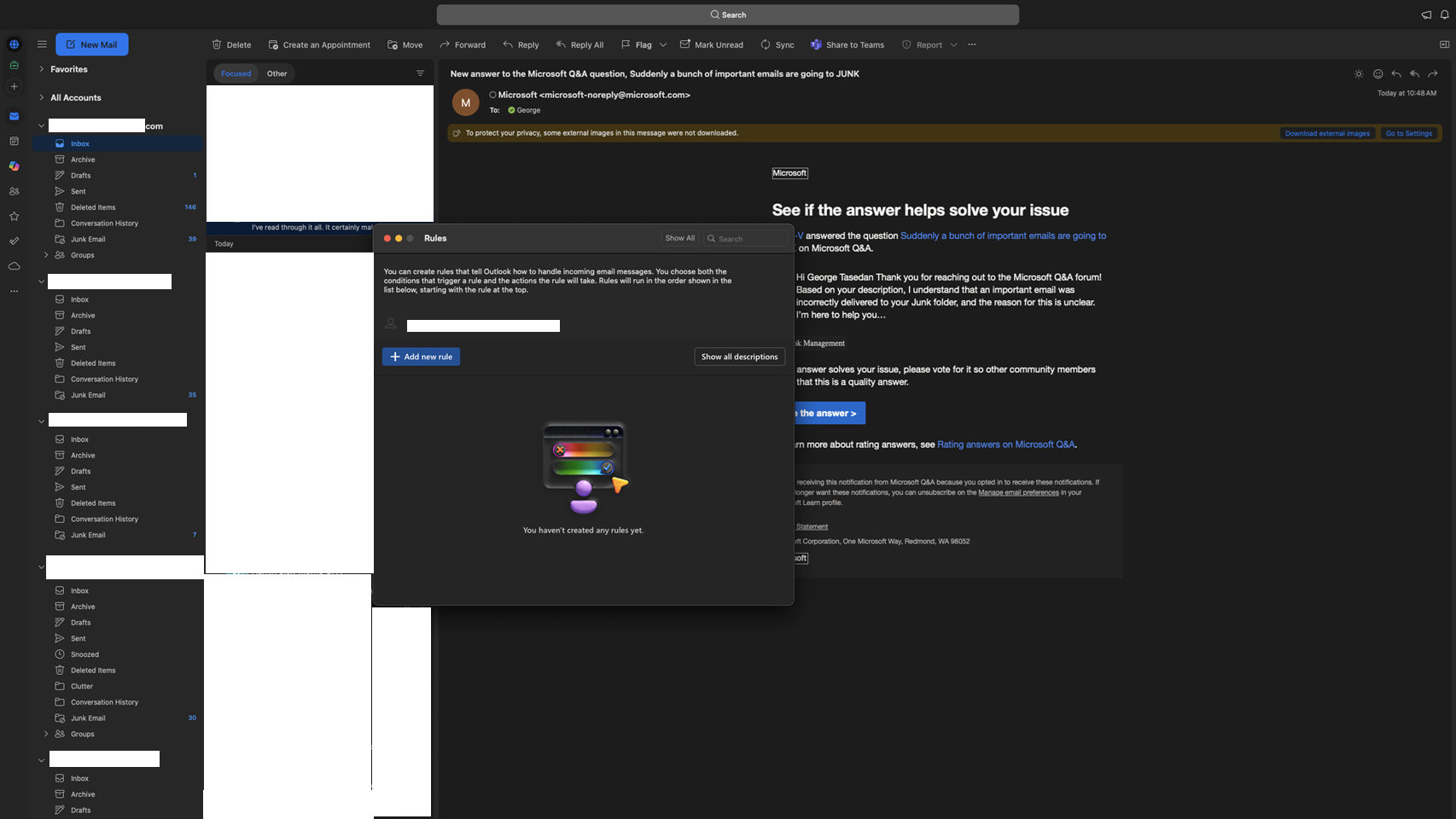Click the green briefcase account icon

tap(14, 65)
